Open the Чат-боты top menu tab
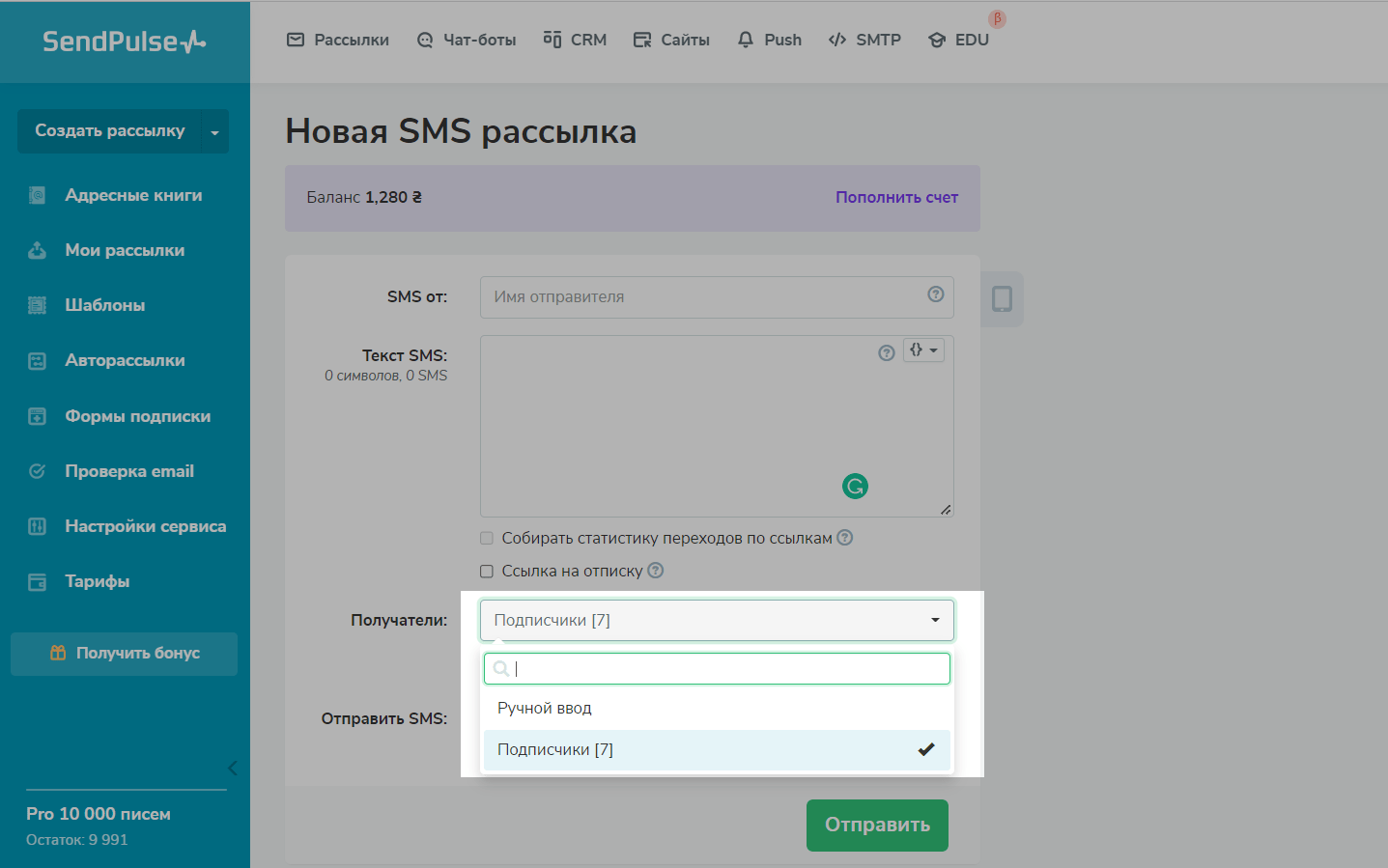This screenshot has width=1388, height=868. pos(467,40)
